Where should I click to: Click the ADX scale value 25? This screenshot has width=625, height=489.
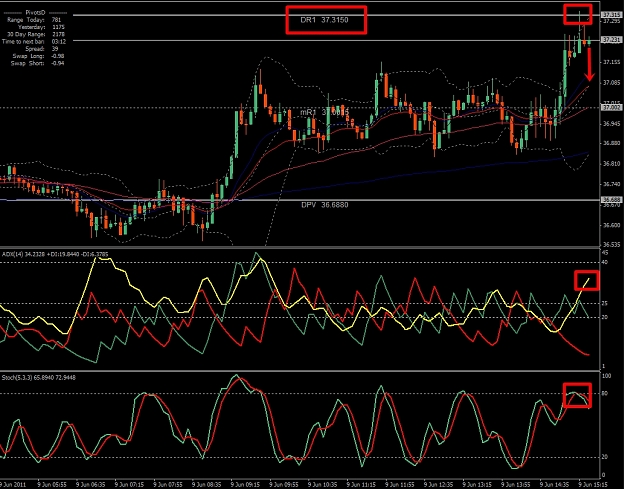pyautogui.click(x=605, y=304)
